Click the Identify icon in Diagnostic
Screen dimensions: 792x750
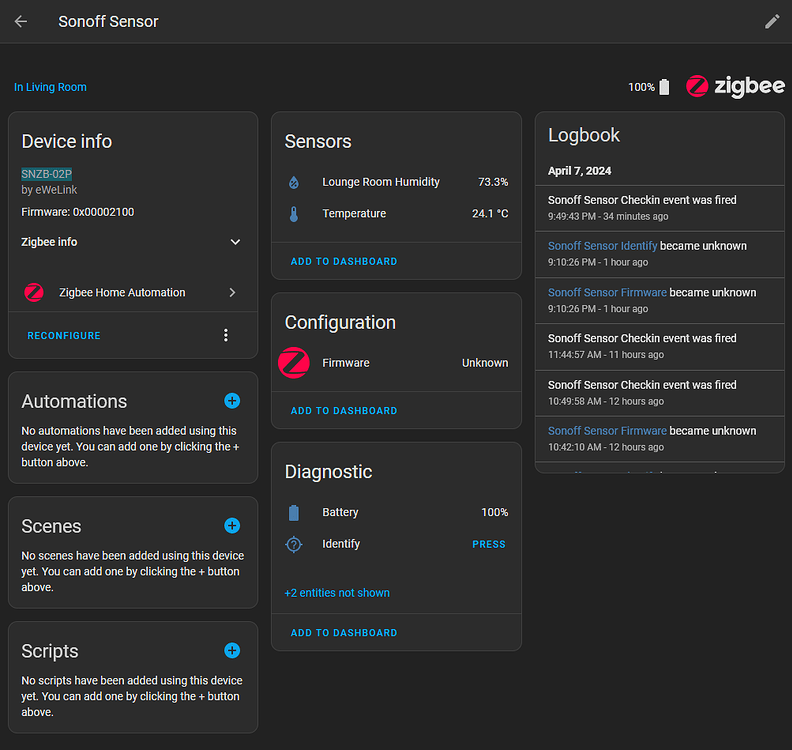294,544
